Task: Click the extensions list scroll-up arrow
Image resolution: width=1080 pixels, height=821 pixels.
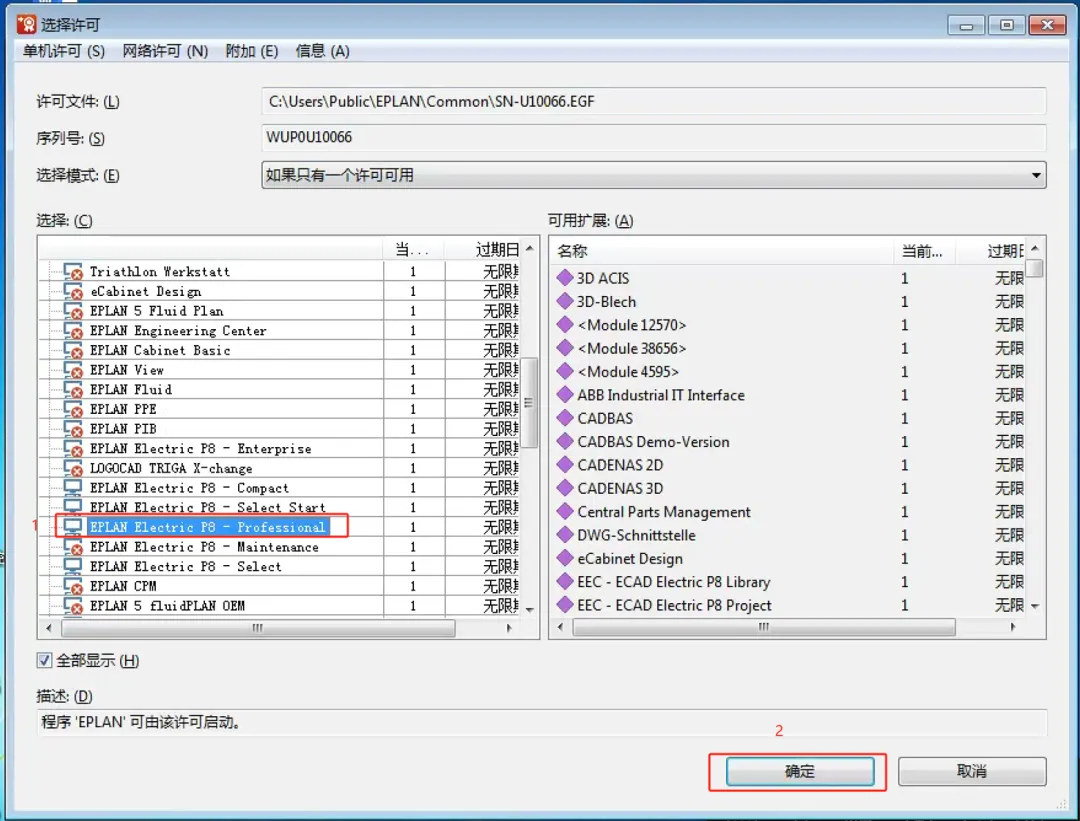Action: (1035, 248)
